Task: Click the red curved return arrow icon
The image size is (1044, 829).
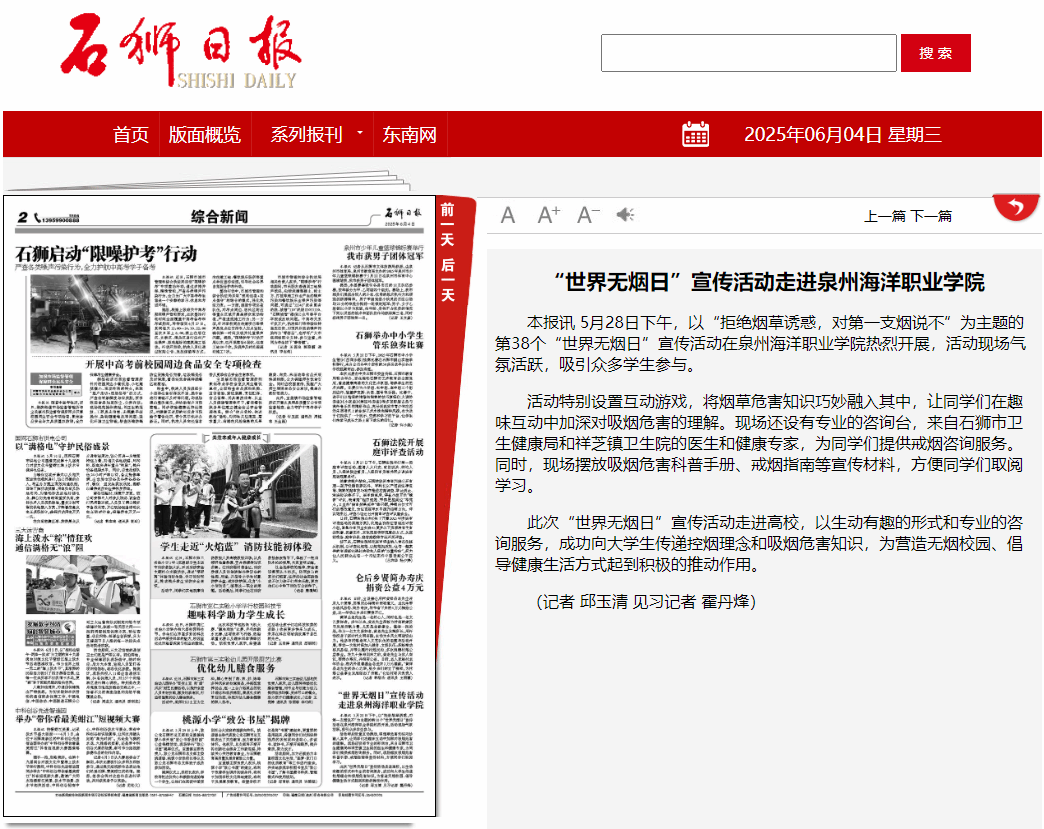Action: point(1016,207)
